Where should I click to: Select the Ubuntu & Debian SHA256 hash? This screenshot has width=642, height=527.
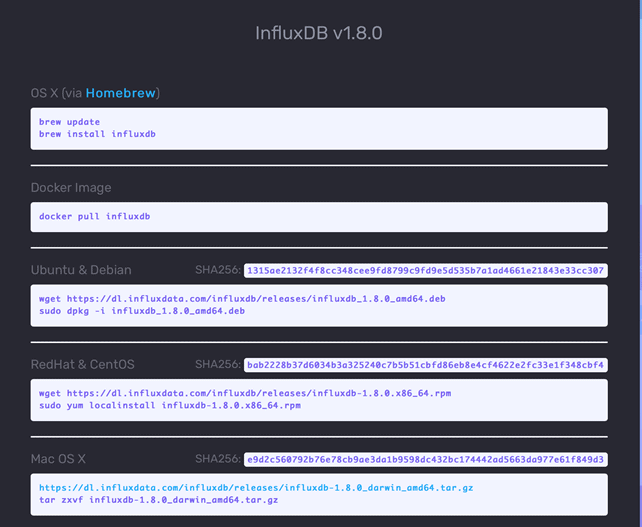pyautogui.click(x=425, y=271)
